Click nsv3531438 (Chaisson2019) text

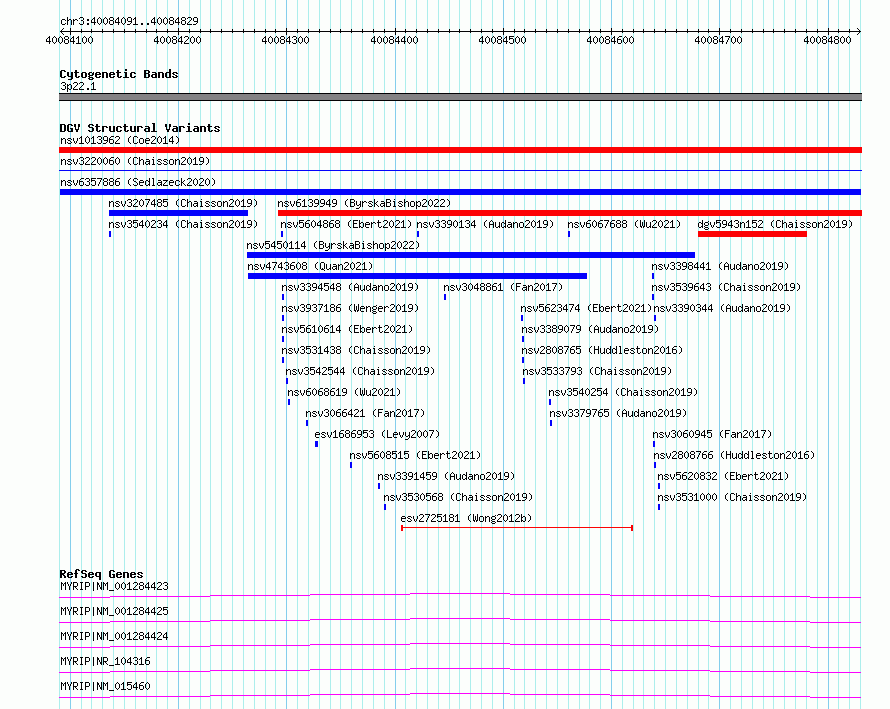356,350
